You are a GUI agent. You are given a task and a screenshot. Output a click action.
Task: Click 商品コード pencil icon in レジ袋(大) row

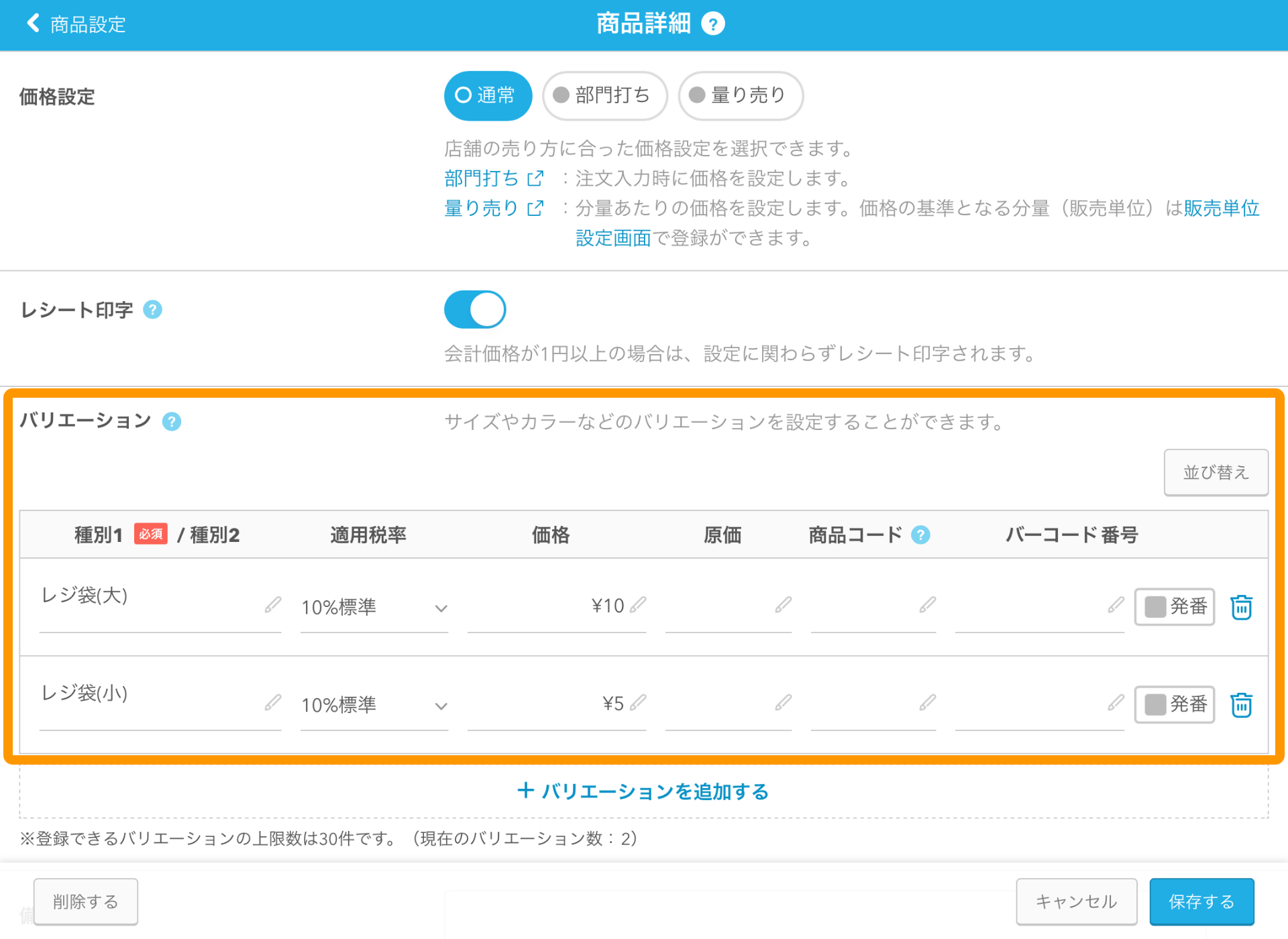tap(927, 605)
